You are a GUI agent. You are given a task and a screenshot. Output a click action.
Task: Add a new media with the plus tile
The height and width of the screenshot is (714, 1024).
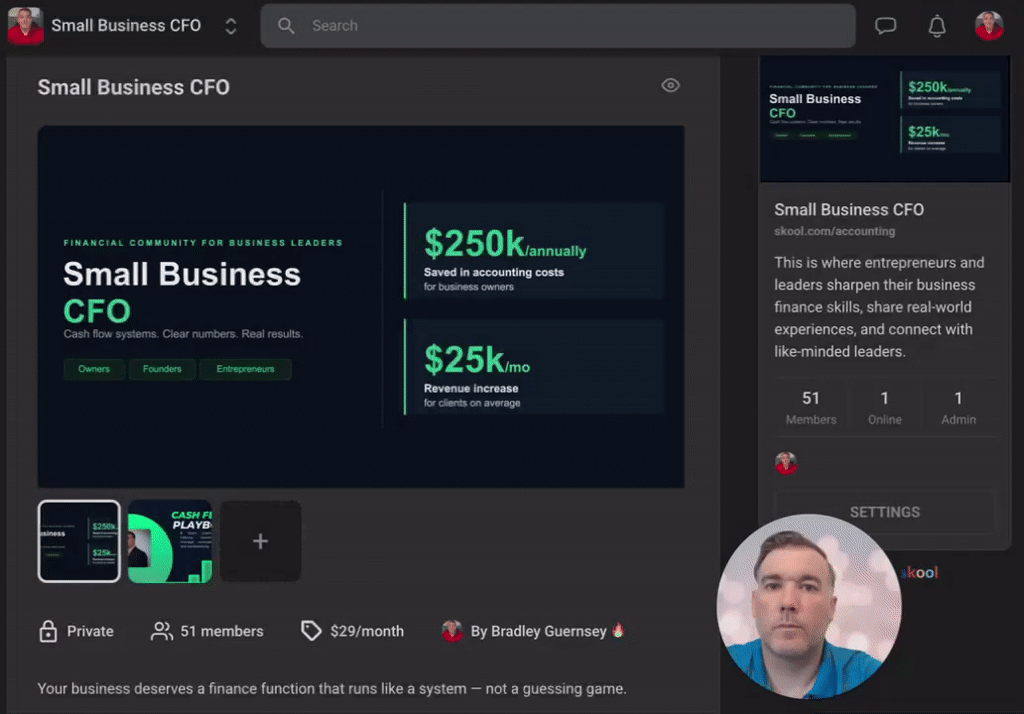click(x=260, y=541)
